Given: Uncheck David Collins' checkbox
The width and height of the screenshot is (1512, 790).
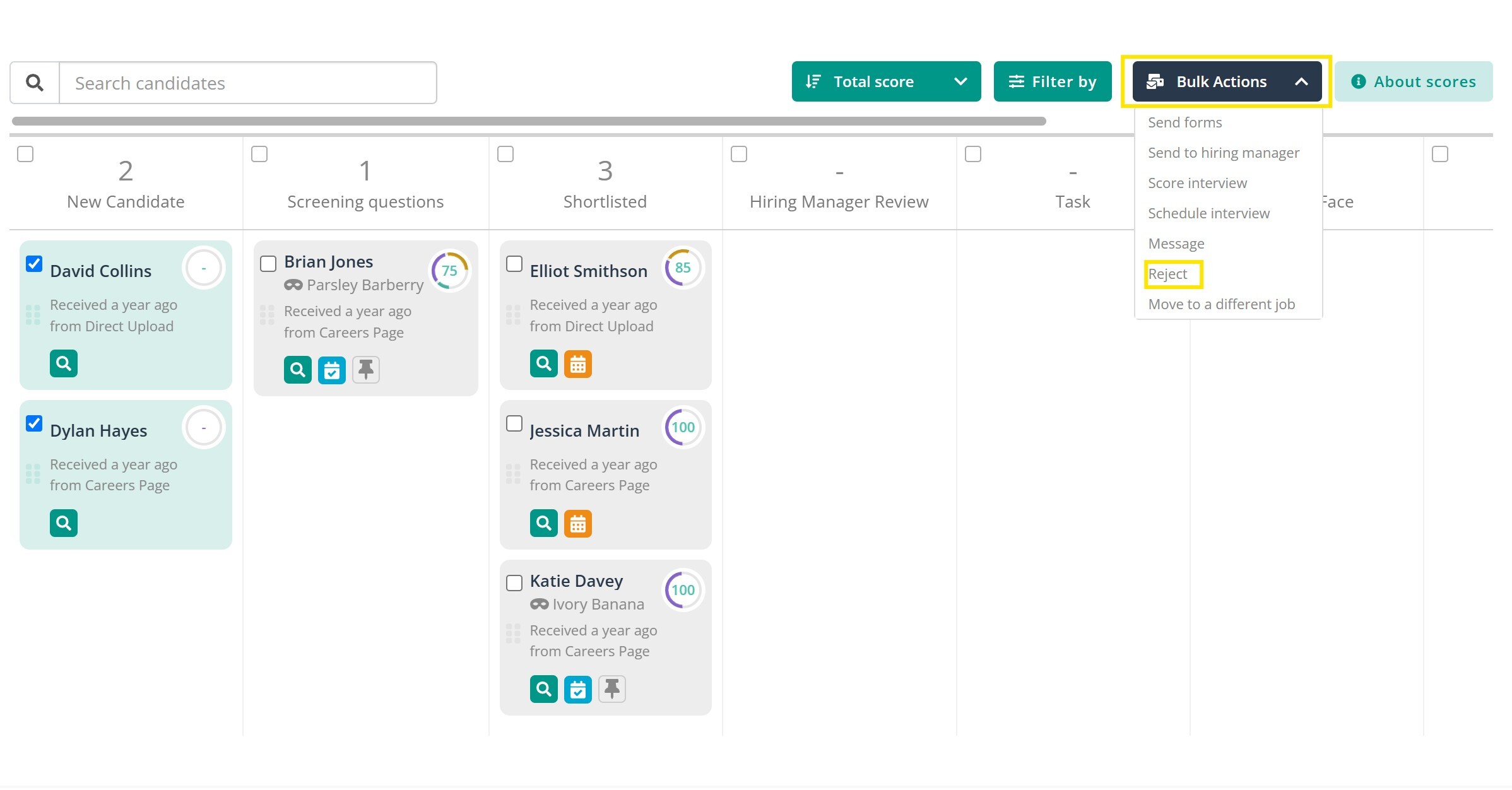Looking at the screenshot, I should tap(34, 263).
